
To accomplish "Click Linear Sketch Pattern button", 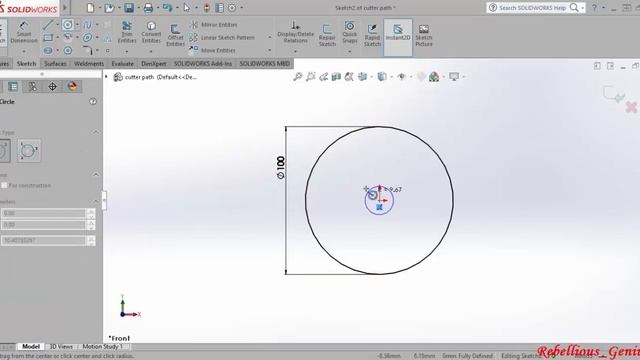I will [x=222, y=38].
